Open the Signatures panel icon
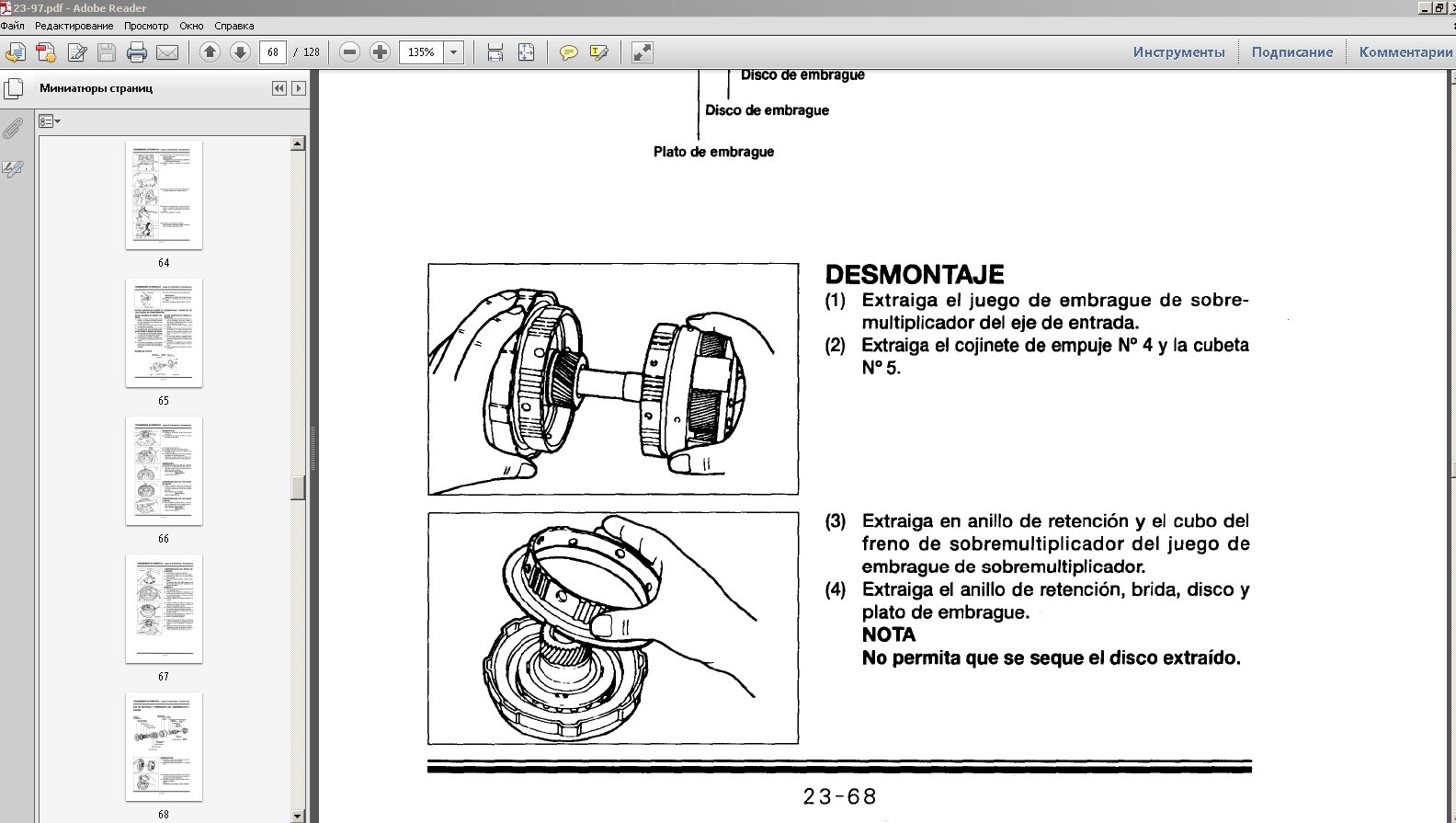The height and width of the screenshot is (823, 1456). pyautogui.click(x=13, y=169)
